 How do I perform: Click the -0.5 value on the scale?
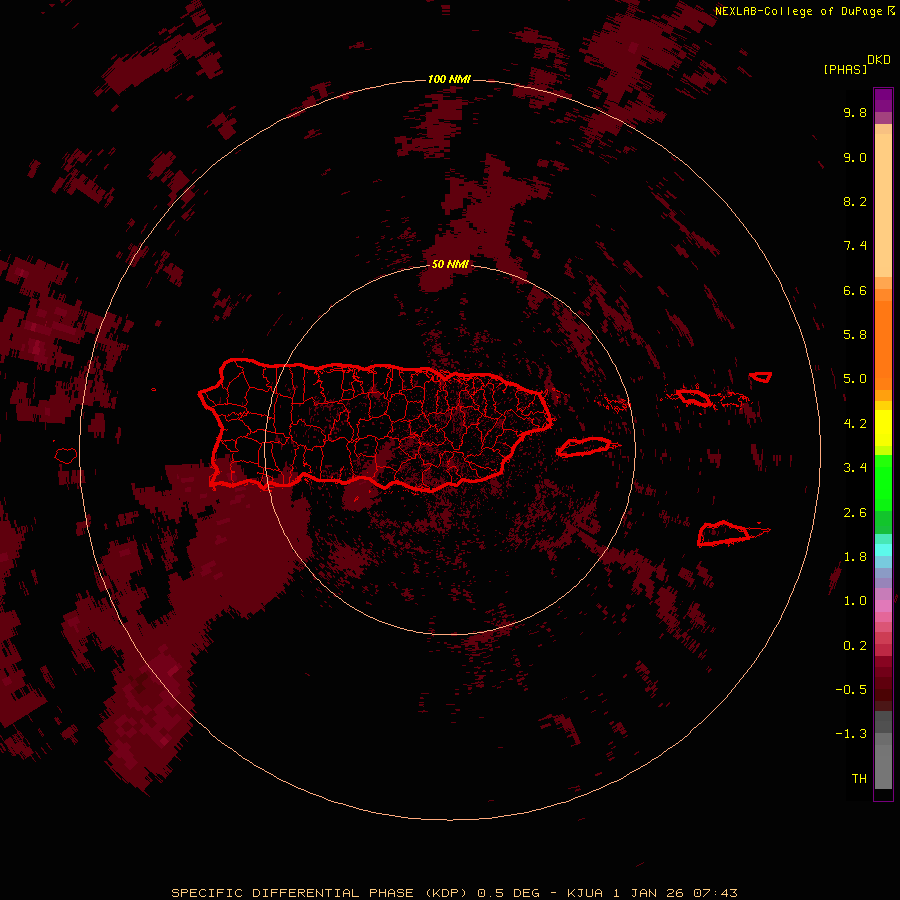[851, 690]
